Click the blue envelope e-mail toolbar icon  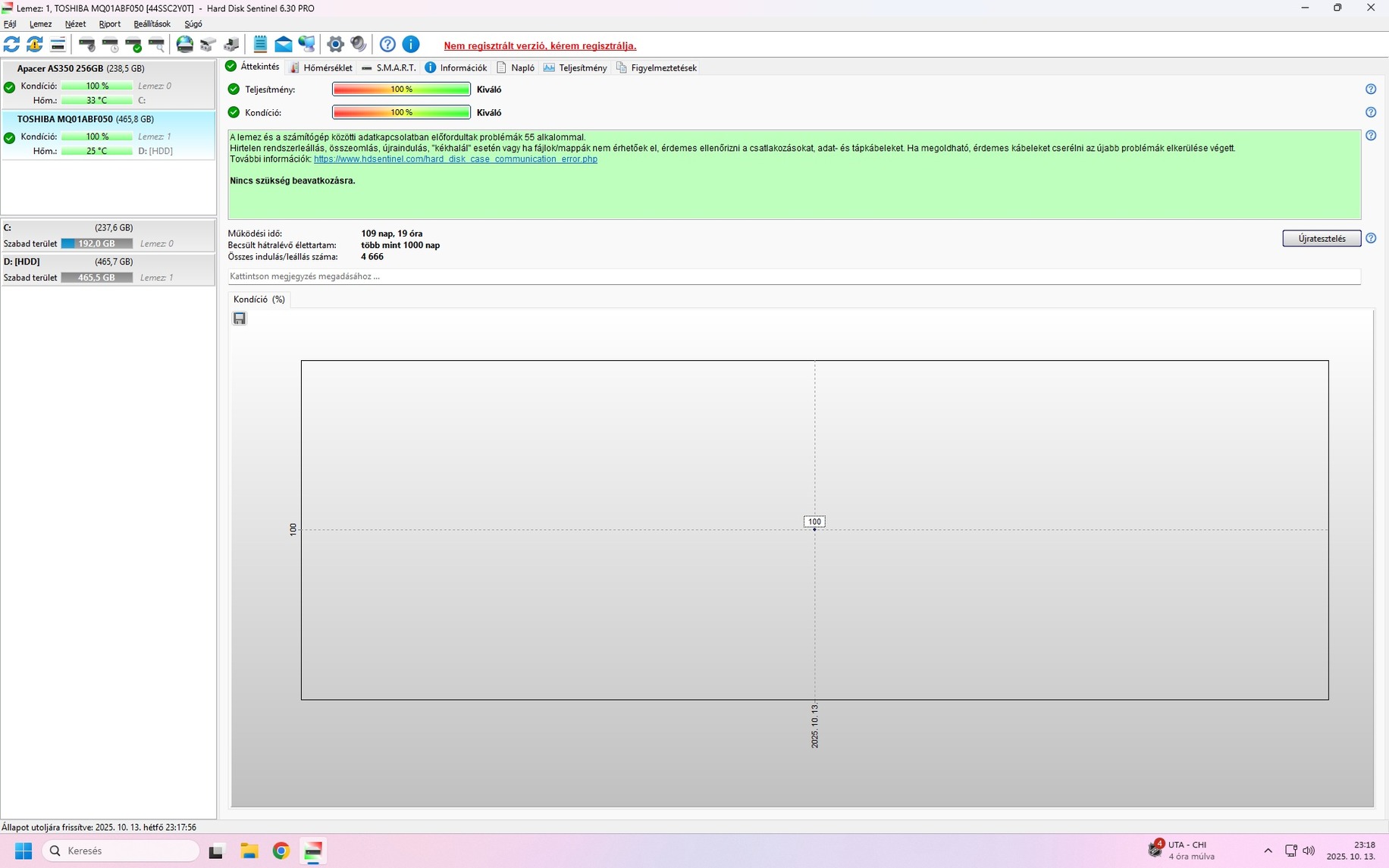click(284, 45)
